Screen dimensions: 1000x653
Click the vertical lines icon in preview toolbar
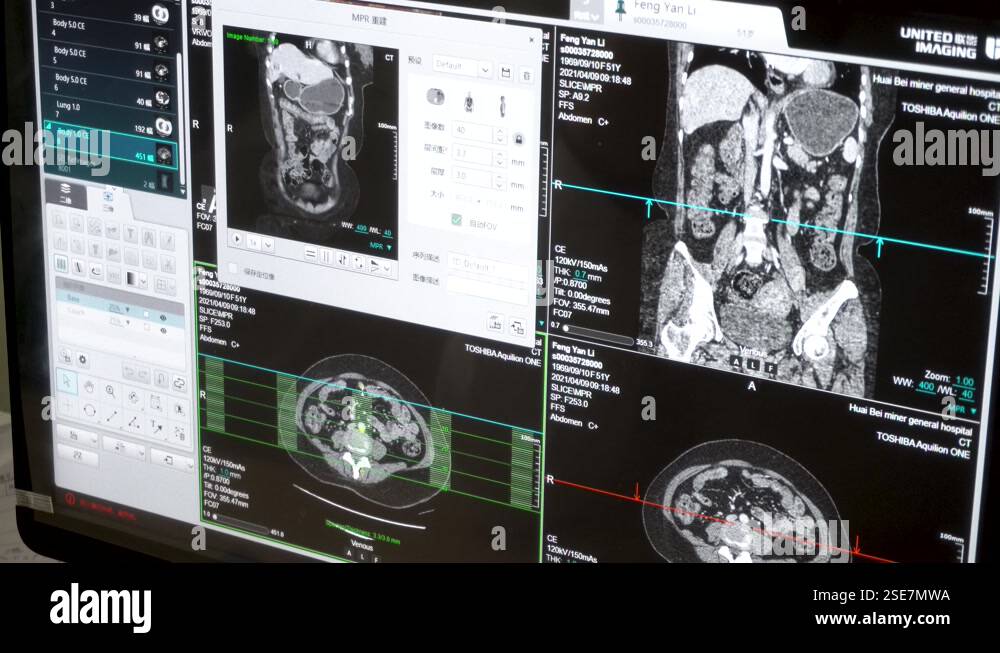pos(327,256)
